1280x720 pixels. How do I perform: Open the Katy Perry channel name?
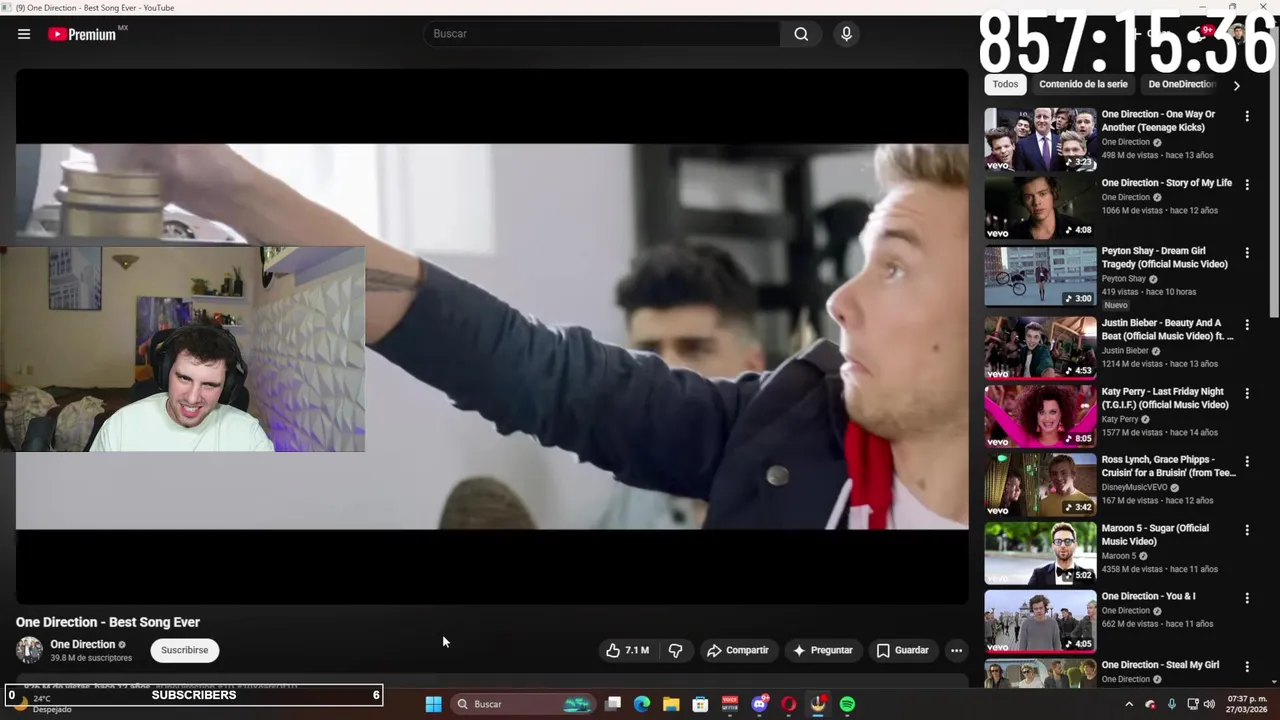(1120, 419)
